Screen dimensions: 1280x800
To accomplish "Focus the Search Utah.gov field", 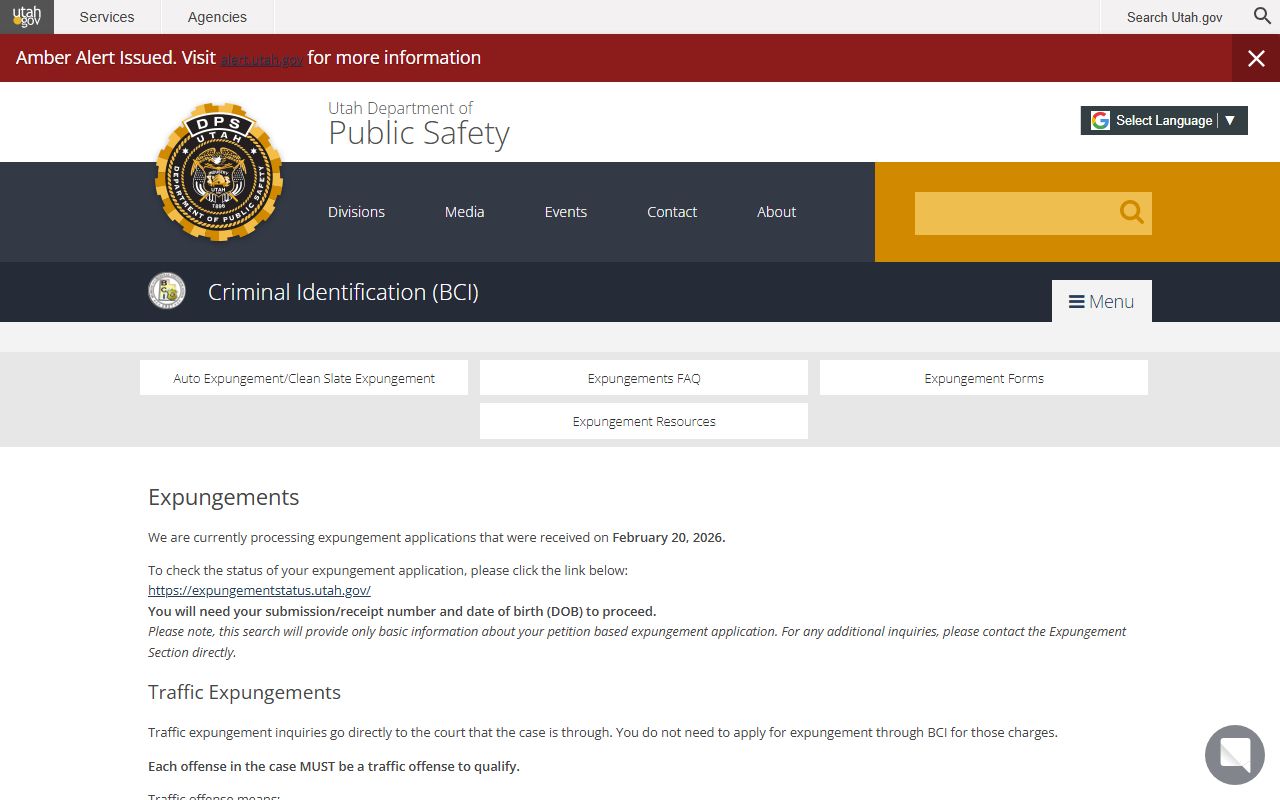I will [1174, 17].
